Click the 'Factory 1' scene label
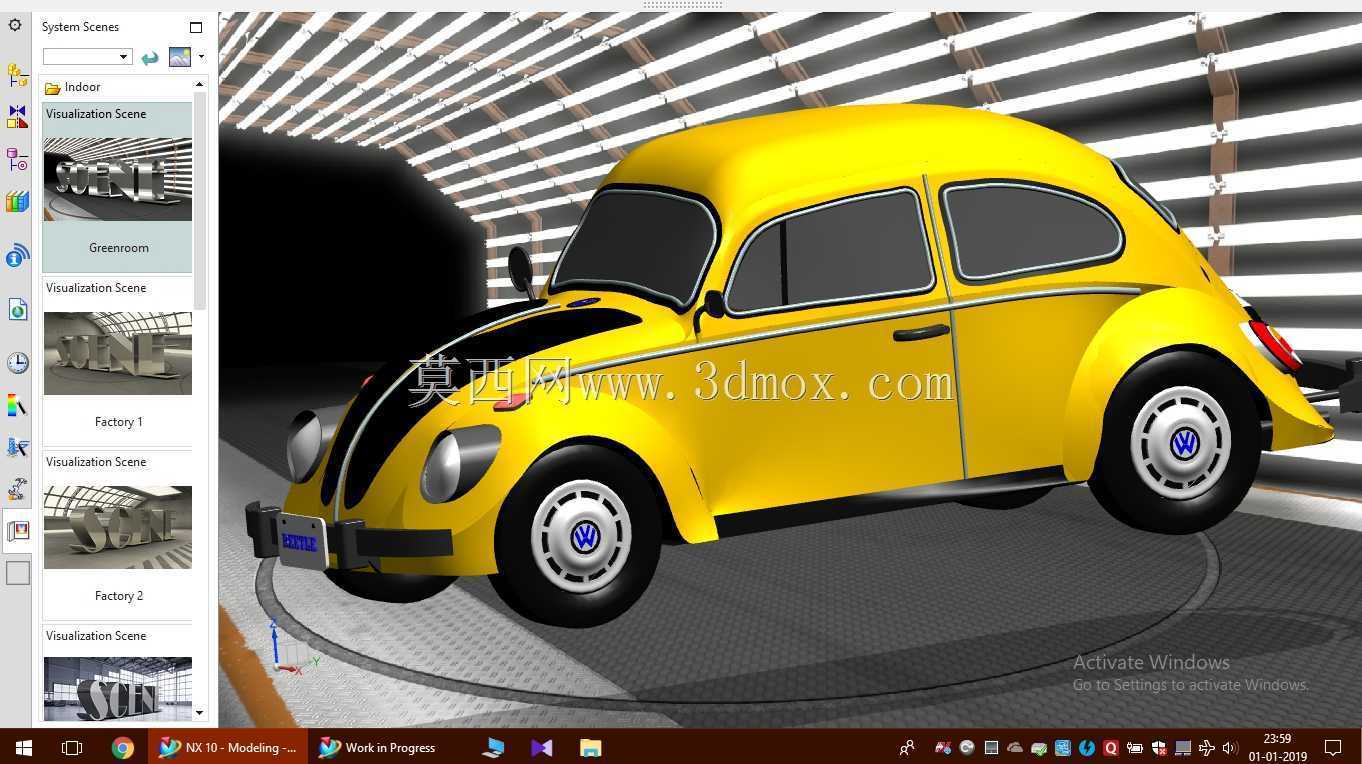 pos(119,422)
